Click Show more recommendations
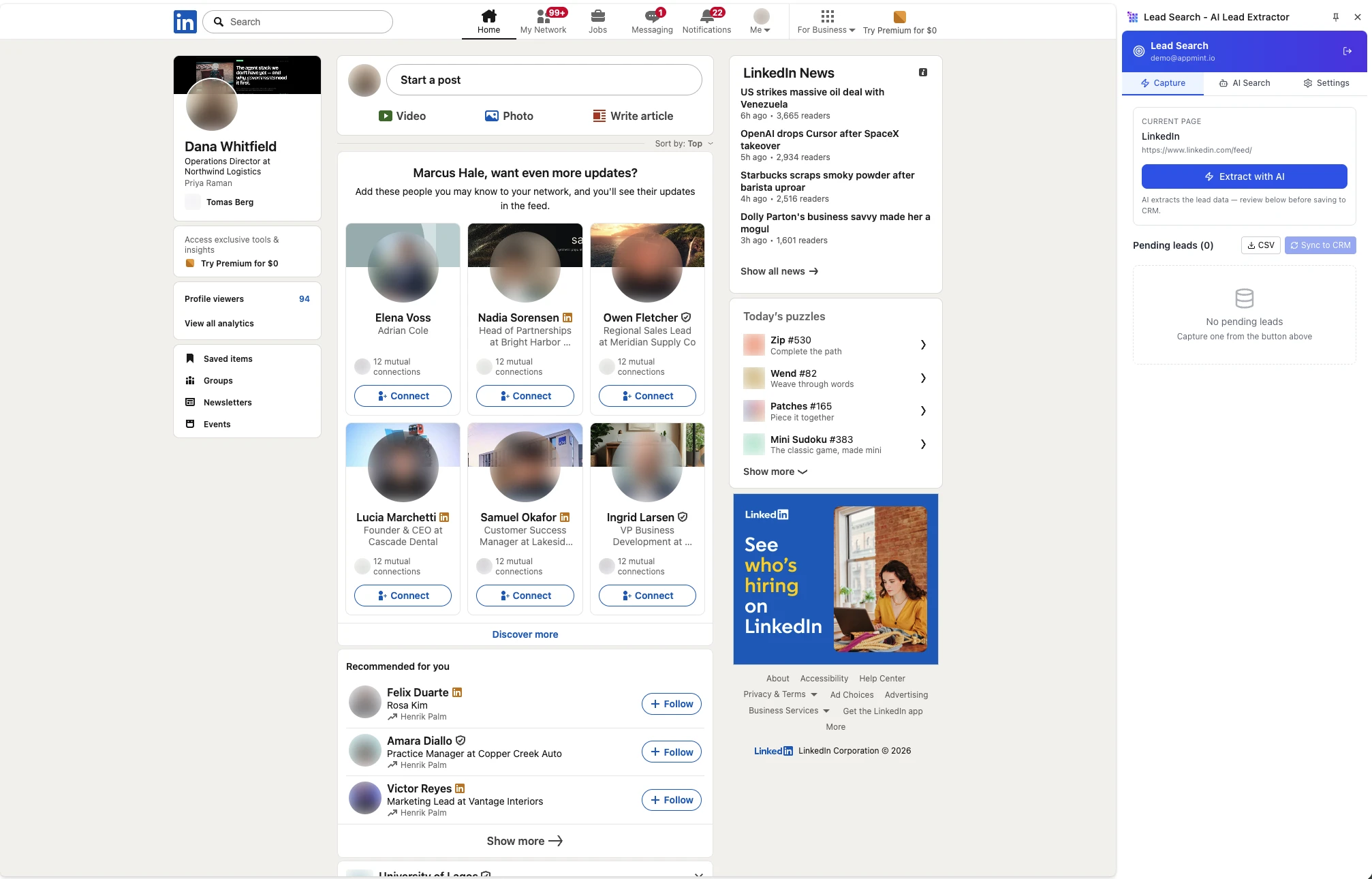 525,841
